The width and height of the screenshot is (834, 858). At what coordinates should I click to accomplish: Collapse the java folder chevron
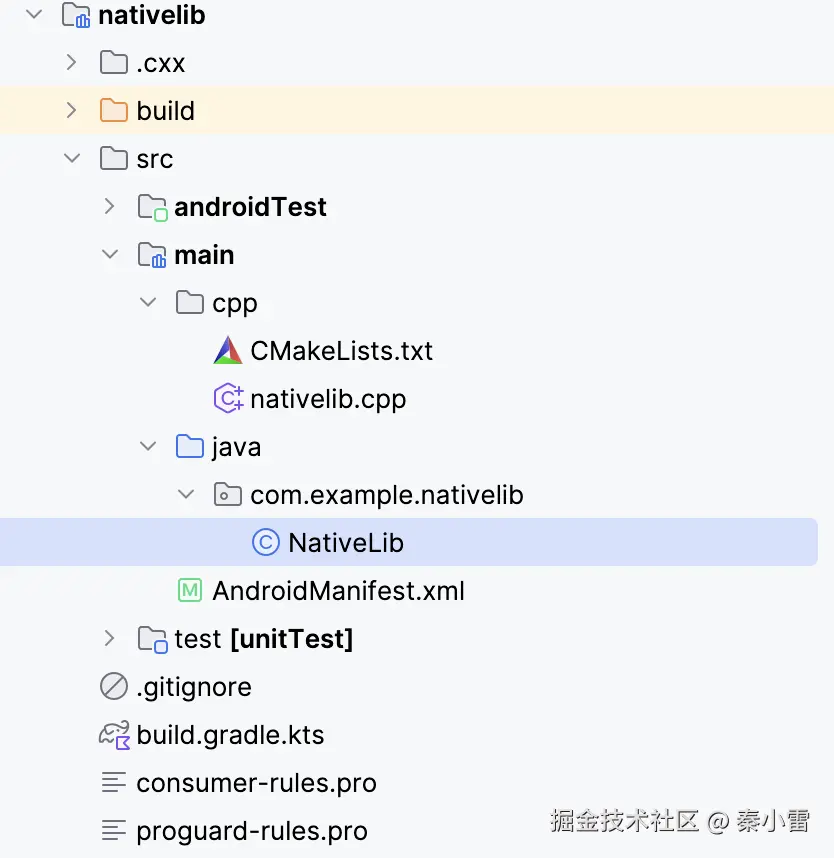[x=148, y=447]
